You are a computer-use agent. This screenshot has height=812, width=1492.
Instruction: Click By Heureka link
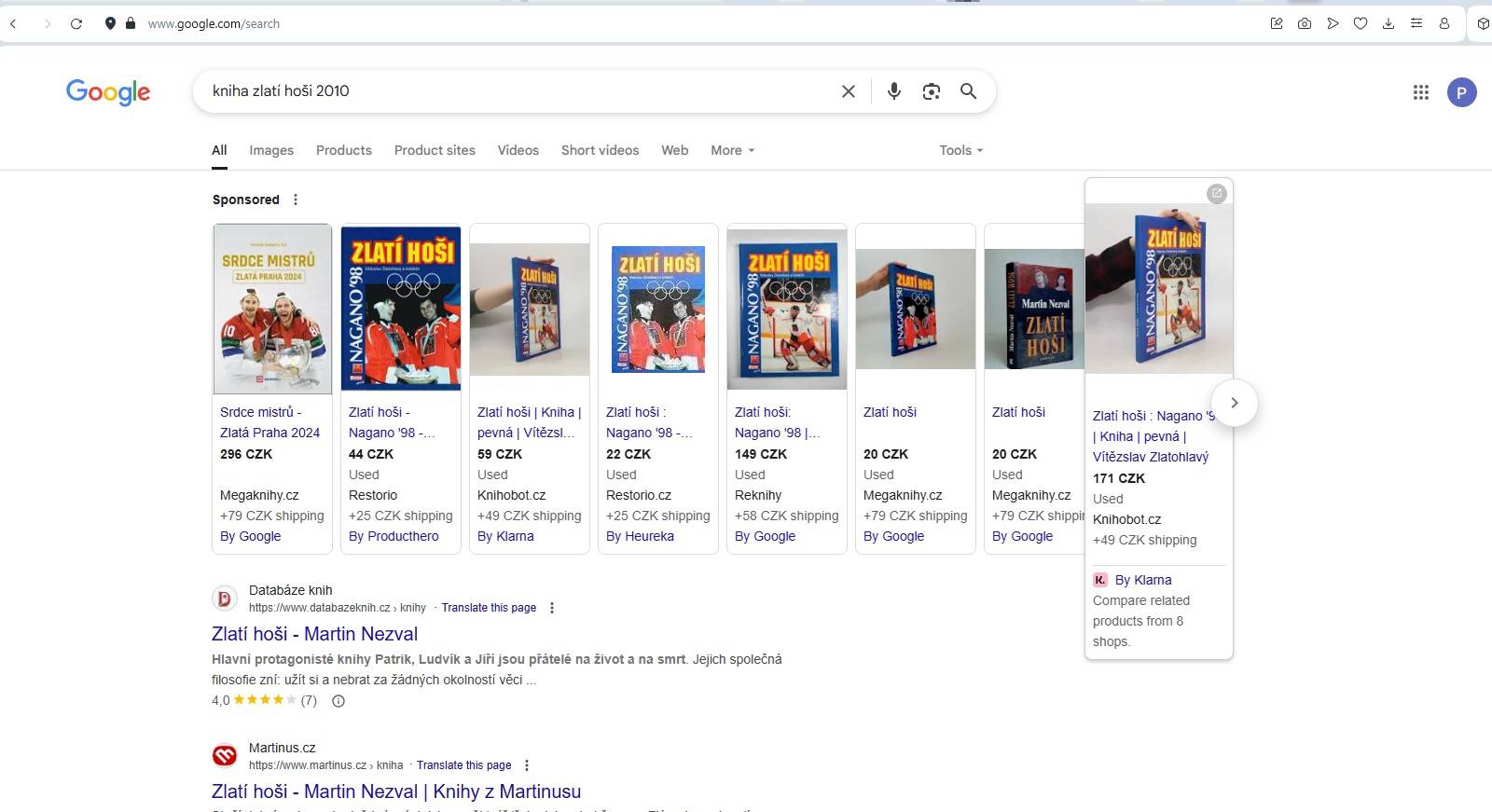pos(640,536)
